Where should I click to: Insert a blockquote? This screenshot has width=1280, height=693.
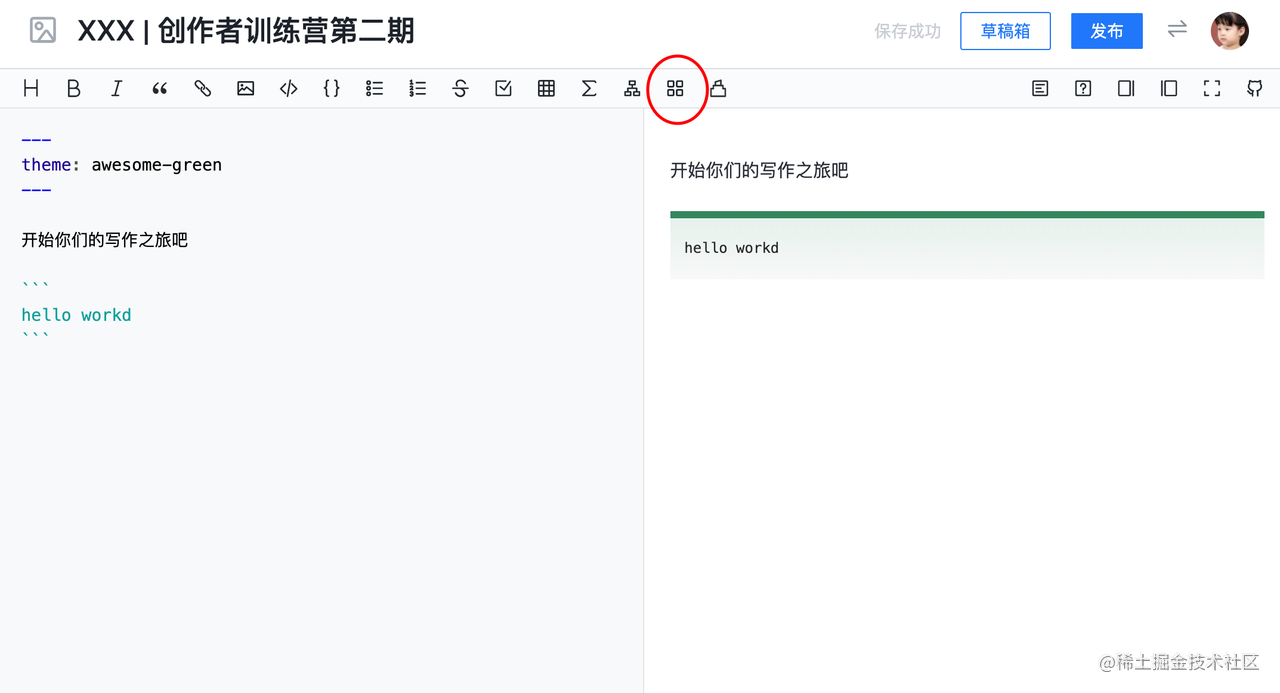[160, 89]
